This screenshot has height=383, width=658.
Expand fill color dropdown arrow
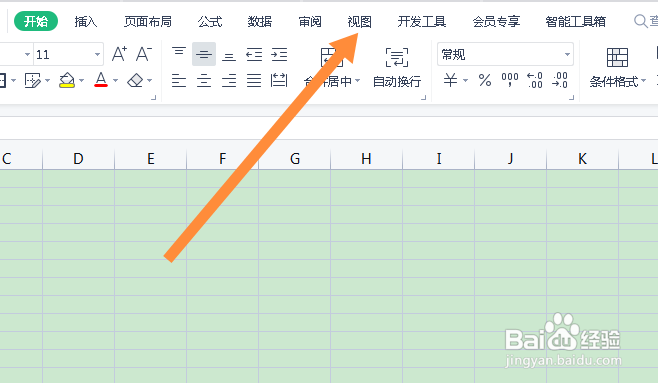point(81,80)
